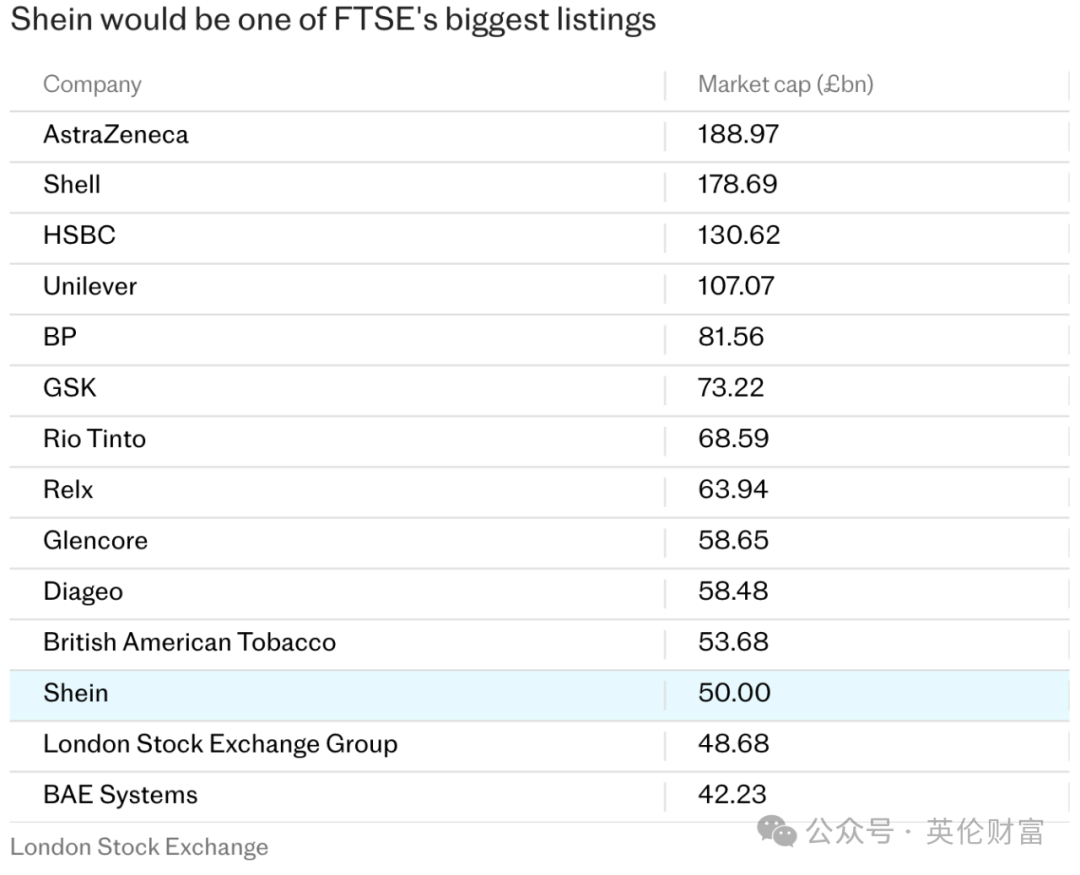This screenshot has height=875, width=1080.
Task: Click Glencore market cap 58.65
Action: [x=733, y=540]
